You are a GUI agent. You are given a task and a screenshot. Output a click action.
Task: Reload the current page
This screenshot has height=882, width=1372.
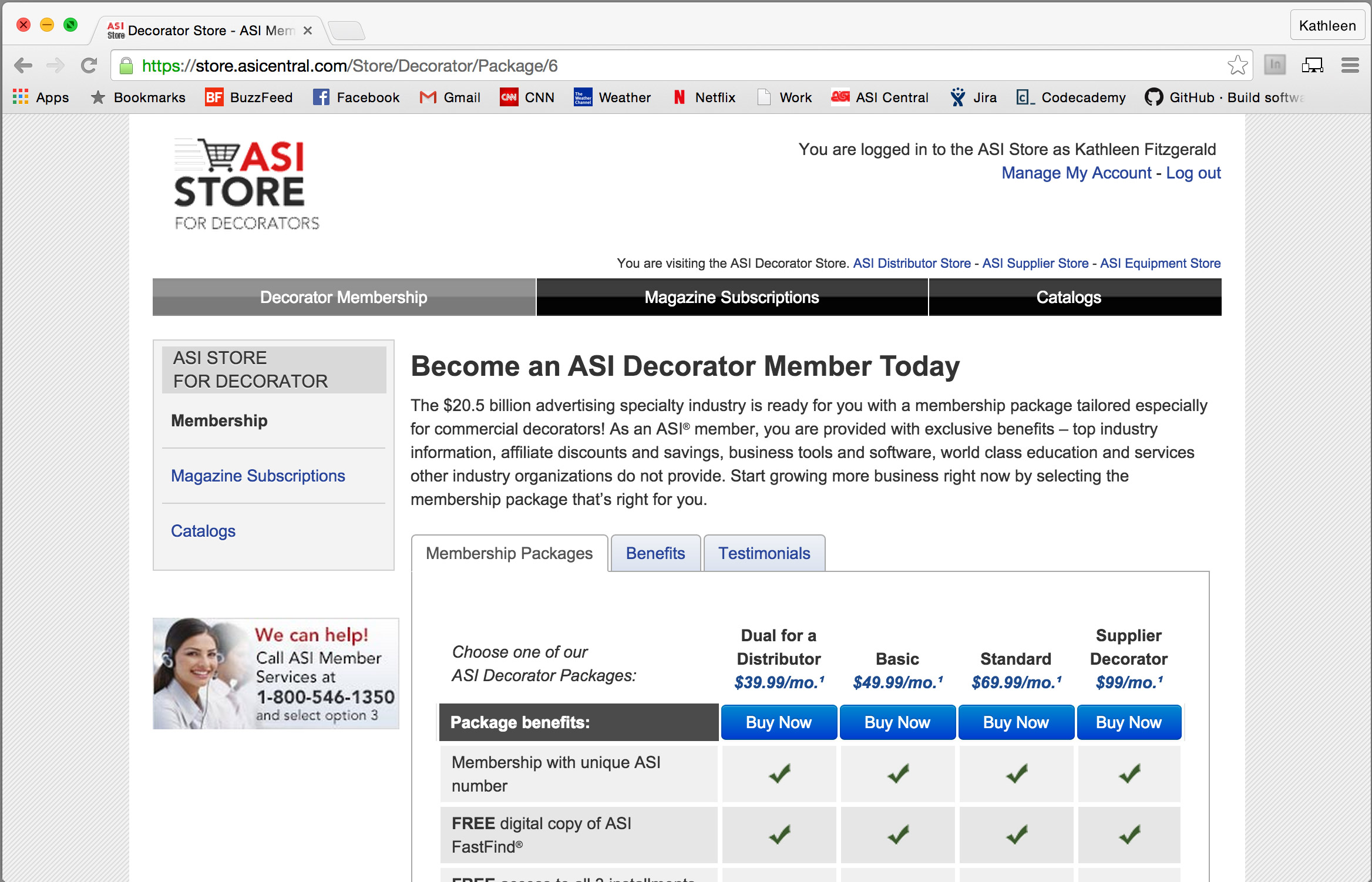point(89,65)
